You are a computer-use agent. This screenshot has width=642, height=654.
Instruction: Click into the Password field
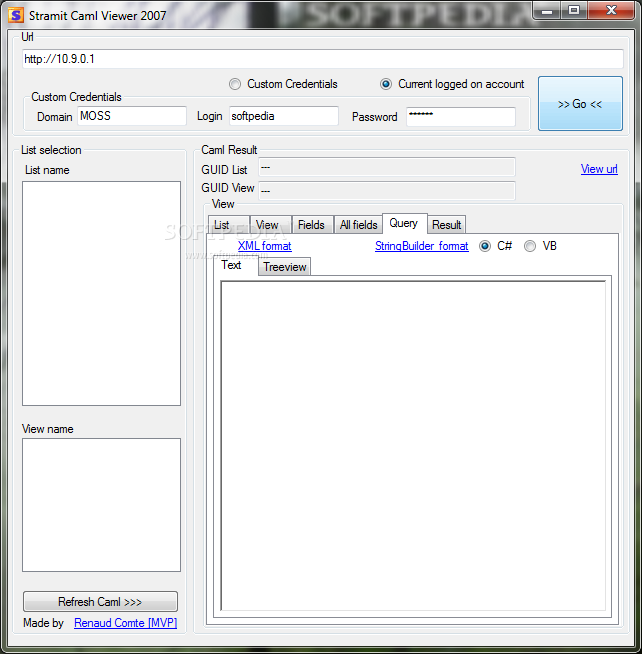click(461, 117)
